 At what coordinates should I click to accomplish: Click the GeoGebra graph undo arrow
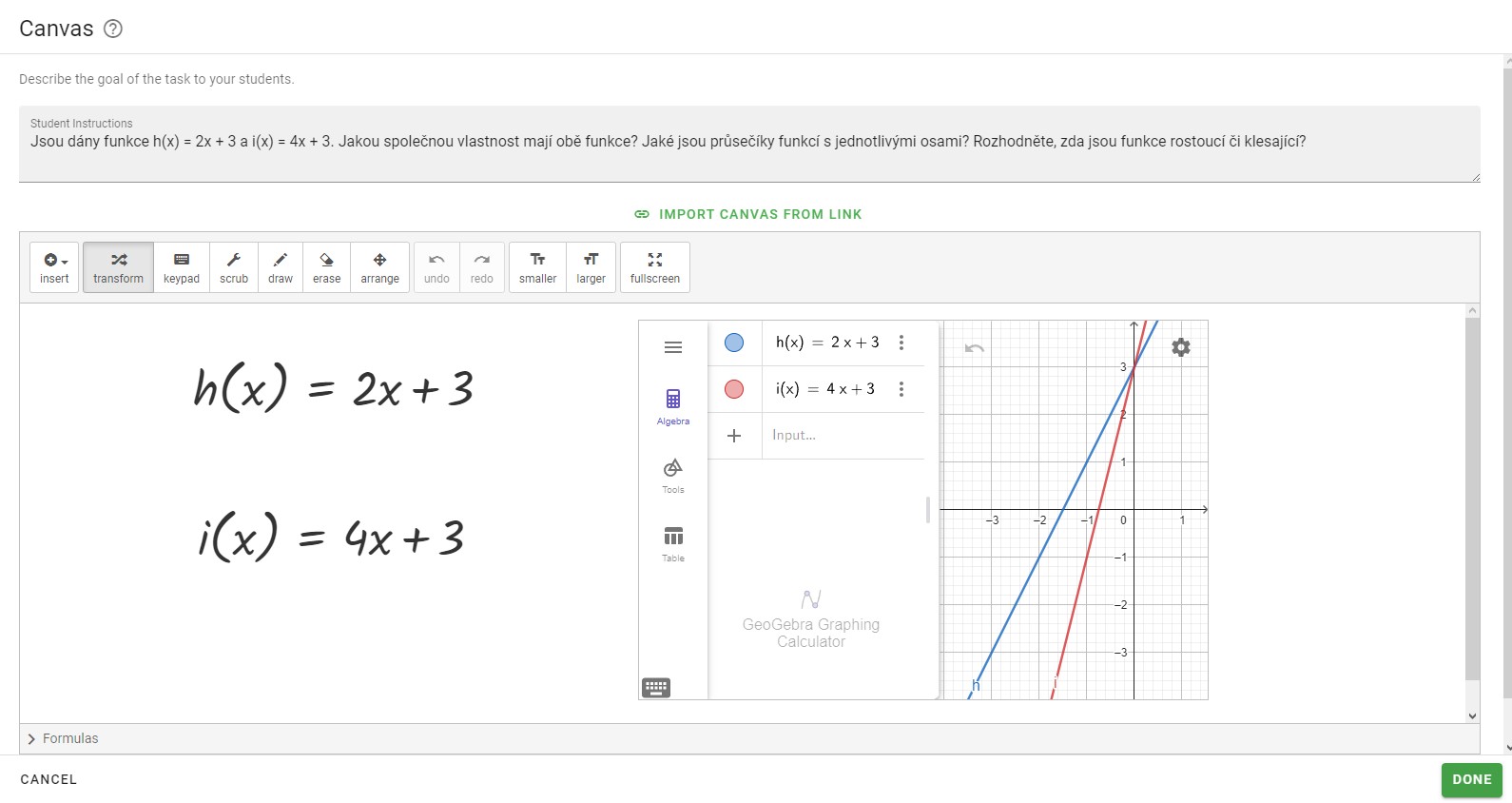click(x=975, y=348)
